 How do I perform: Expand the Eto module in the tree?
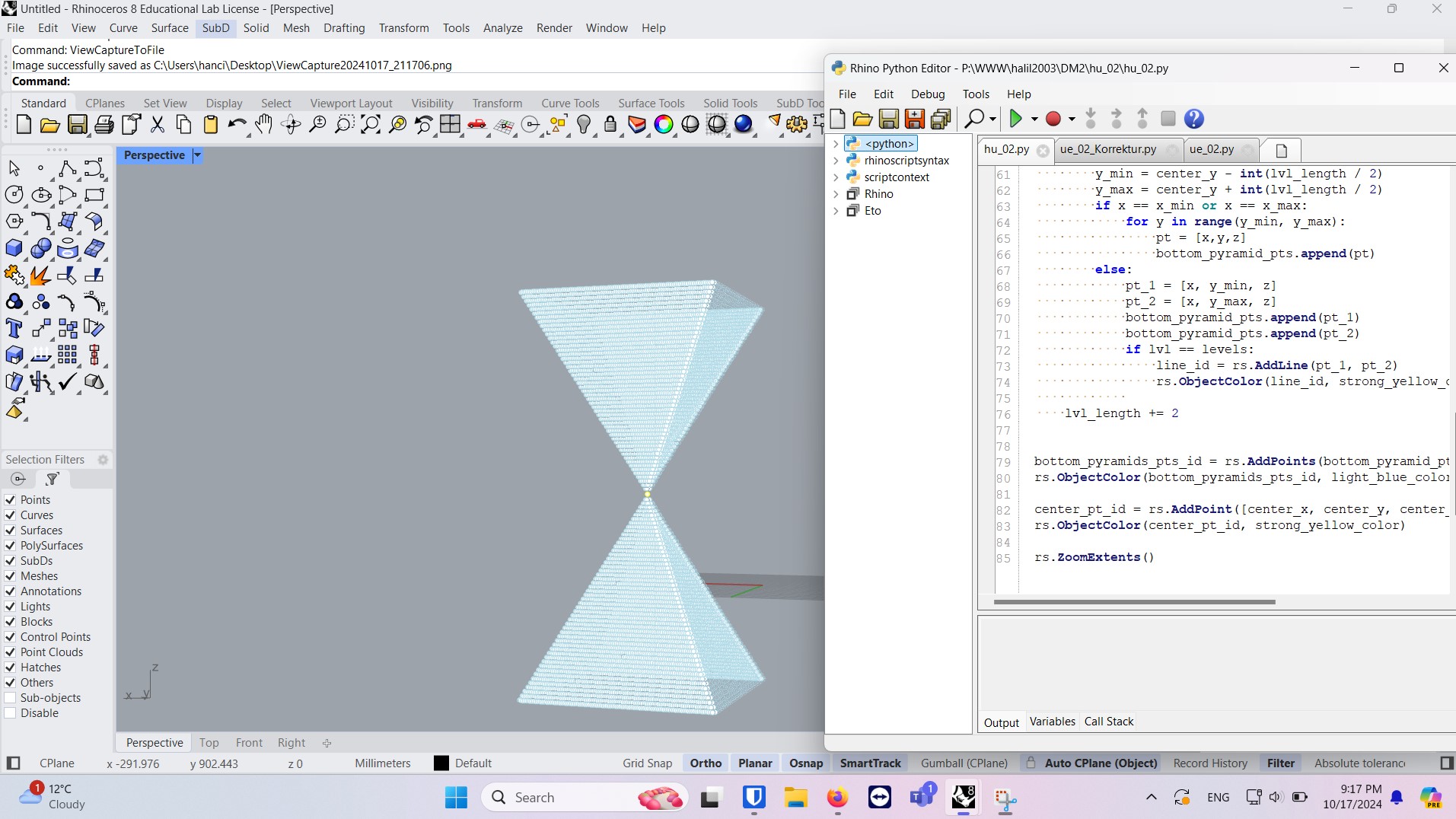(x=836, y=211)
